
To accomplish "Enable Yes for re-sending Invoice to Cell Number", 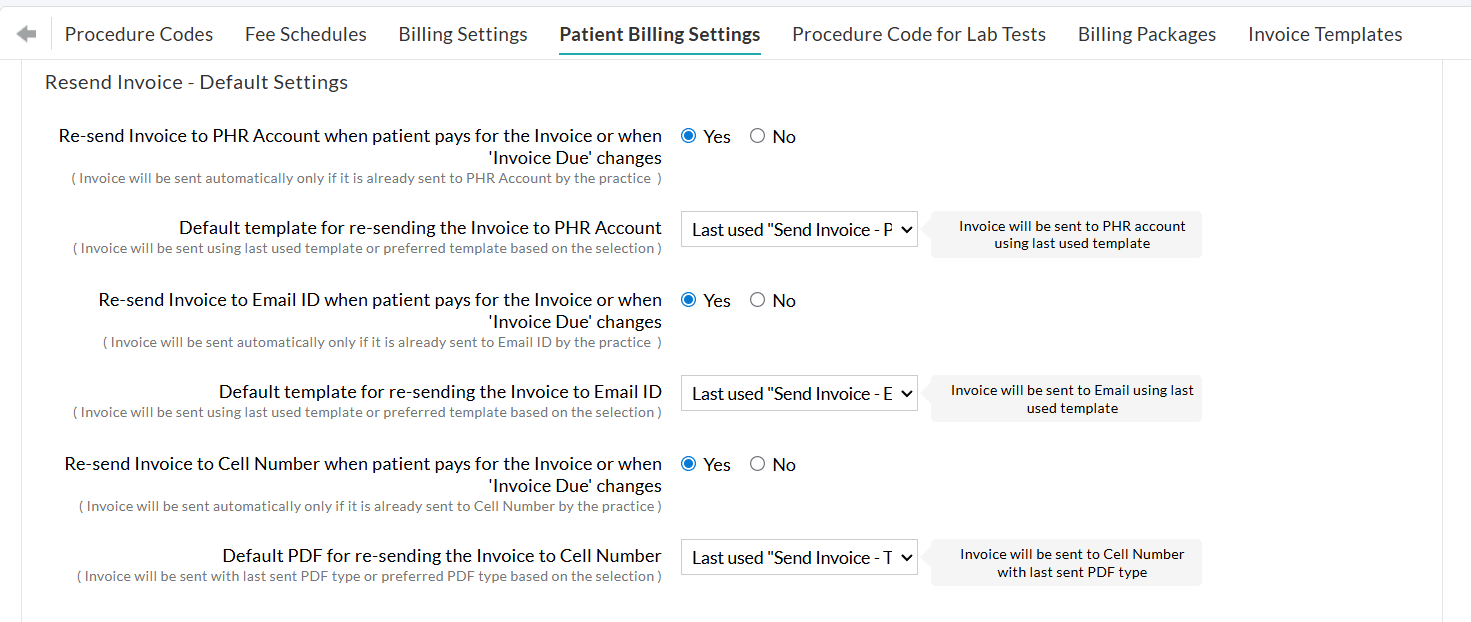I will pos(688,463).
